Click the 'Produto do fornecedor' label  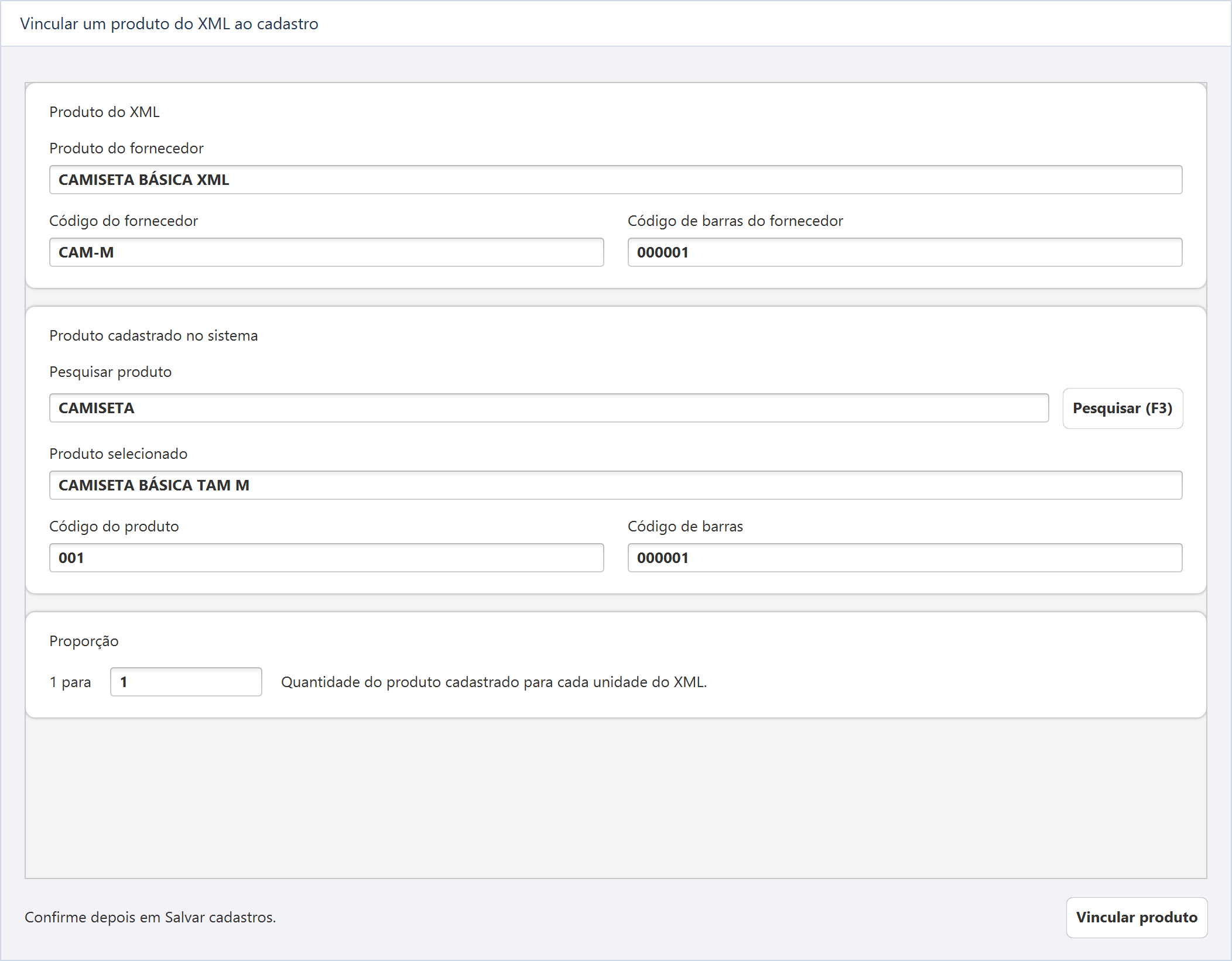coord(126,148)
